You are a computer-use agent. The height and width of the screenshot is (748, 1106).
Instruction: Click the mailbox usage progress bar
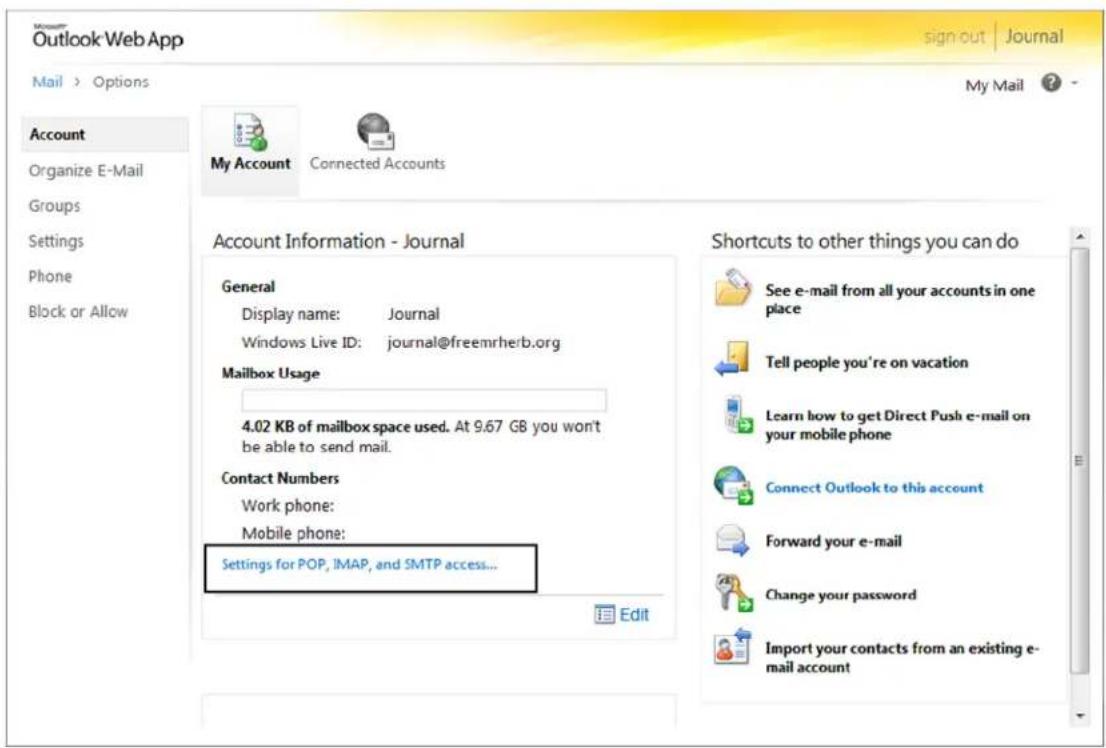[x=424, y=400]
